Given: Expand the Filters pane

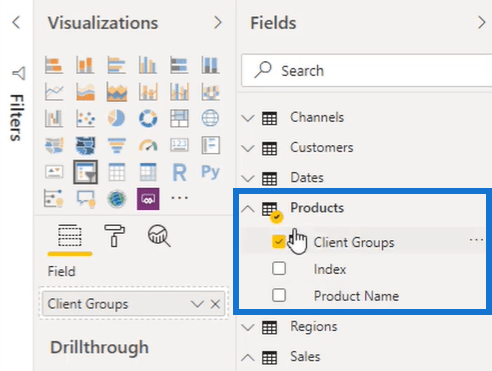Looking at the screenshot, I should click(x=17, y=105).
